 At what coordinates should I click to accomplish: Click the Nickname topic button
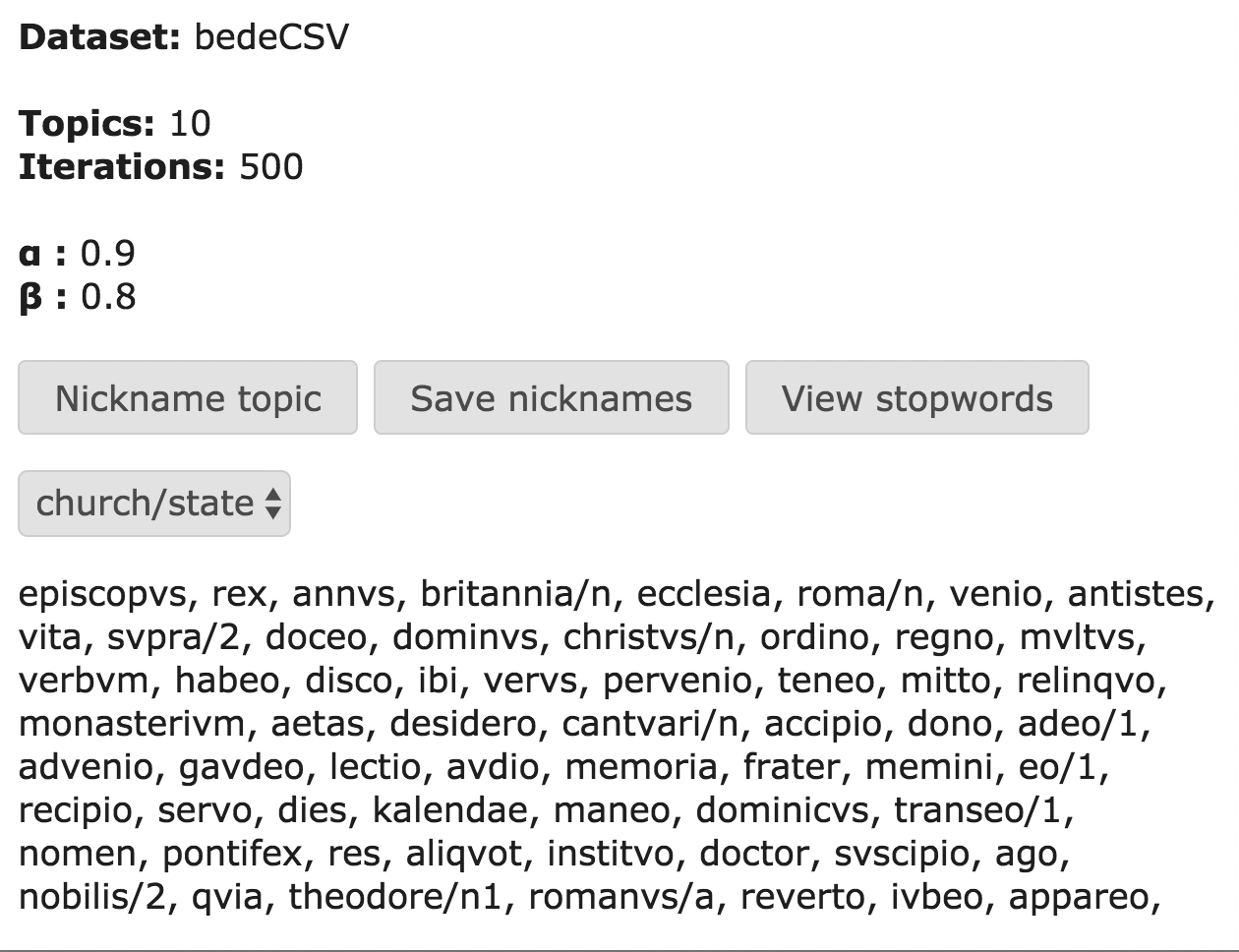[x=188, y=398]
